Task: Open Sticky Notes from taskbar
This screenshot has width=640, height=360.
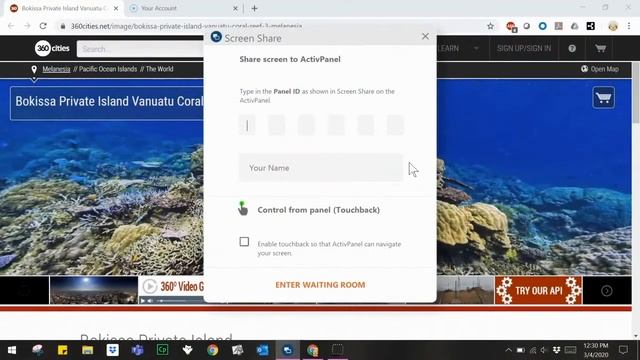Action: (62, 350)
